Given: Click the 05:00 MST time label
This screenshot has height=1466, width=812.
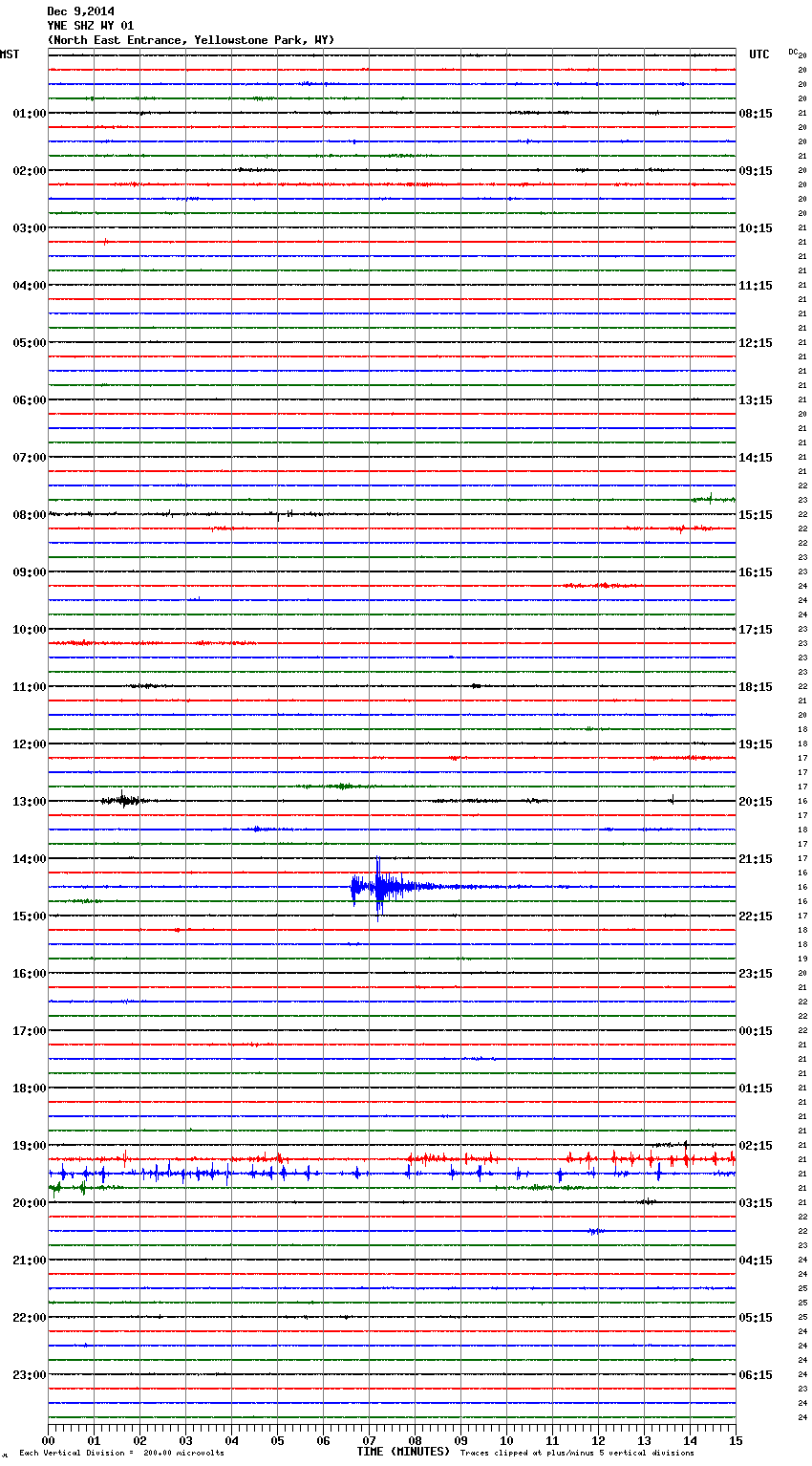Looking at the screenshot, I should [30, 343].
